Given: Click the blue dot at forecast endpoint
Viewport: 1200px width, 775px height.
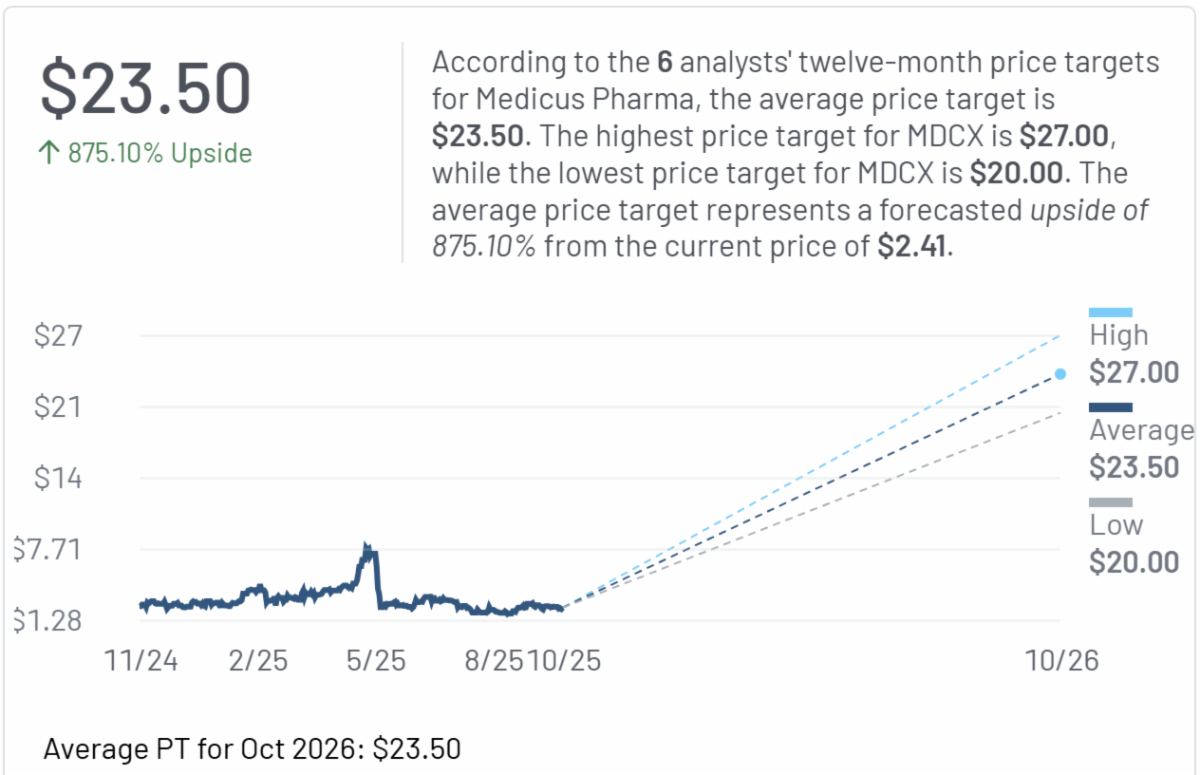Looking at the screenshot, I should pyautogui.click(x=1060, y=374).
